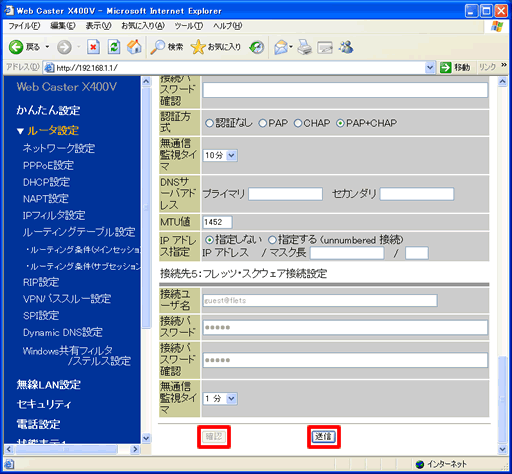The image size is (512, 474).
Task: Open the address bar dropdown arrow
Action: pyautogui.click(x=430, y=68)
